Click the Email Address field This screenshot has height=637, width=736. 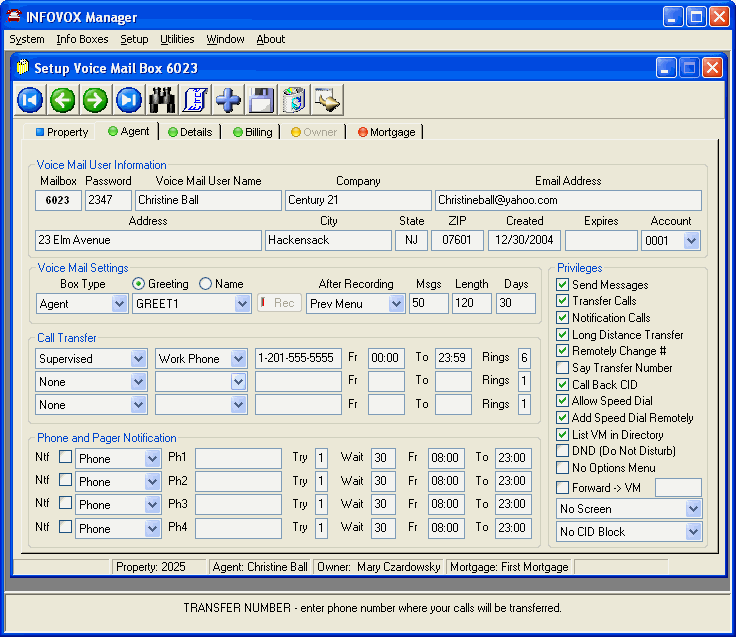(x=568, y=200)
